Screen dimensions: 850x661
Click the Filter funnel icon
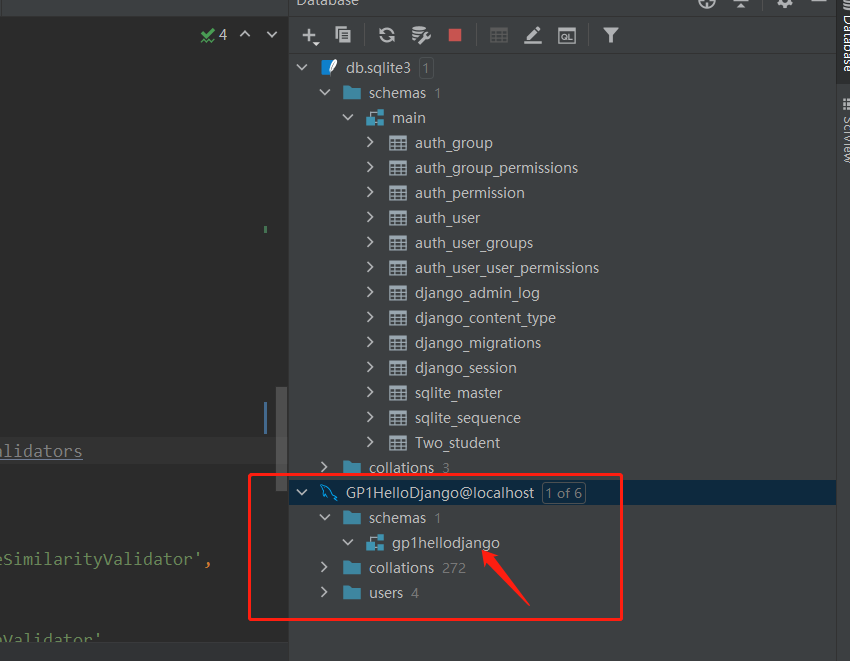click(x=611, y=35)
